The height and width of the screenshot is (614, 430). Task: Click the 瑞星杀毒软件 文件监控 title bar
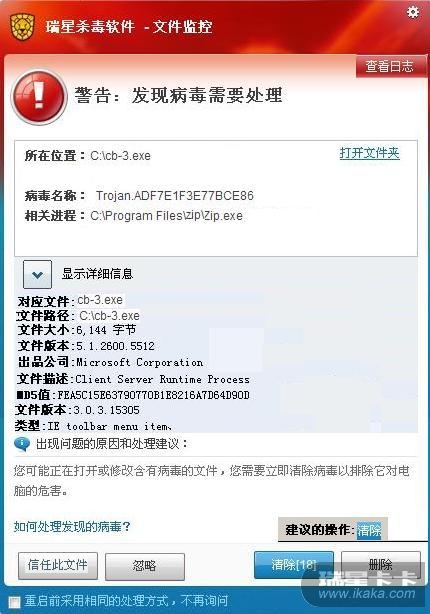pyautogui.click(x=129, y=27)
